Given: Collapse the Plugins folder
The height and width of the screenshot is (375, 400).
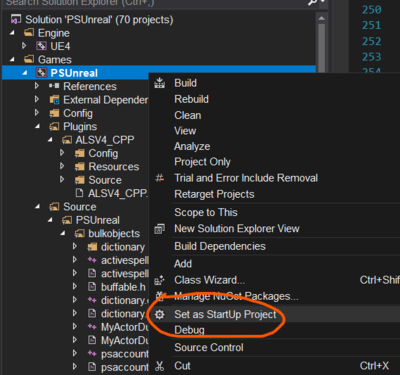Looking at the screenshot, I should pyautogui.click(x=38, y=126).
